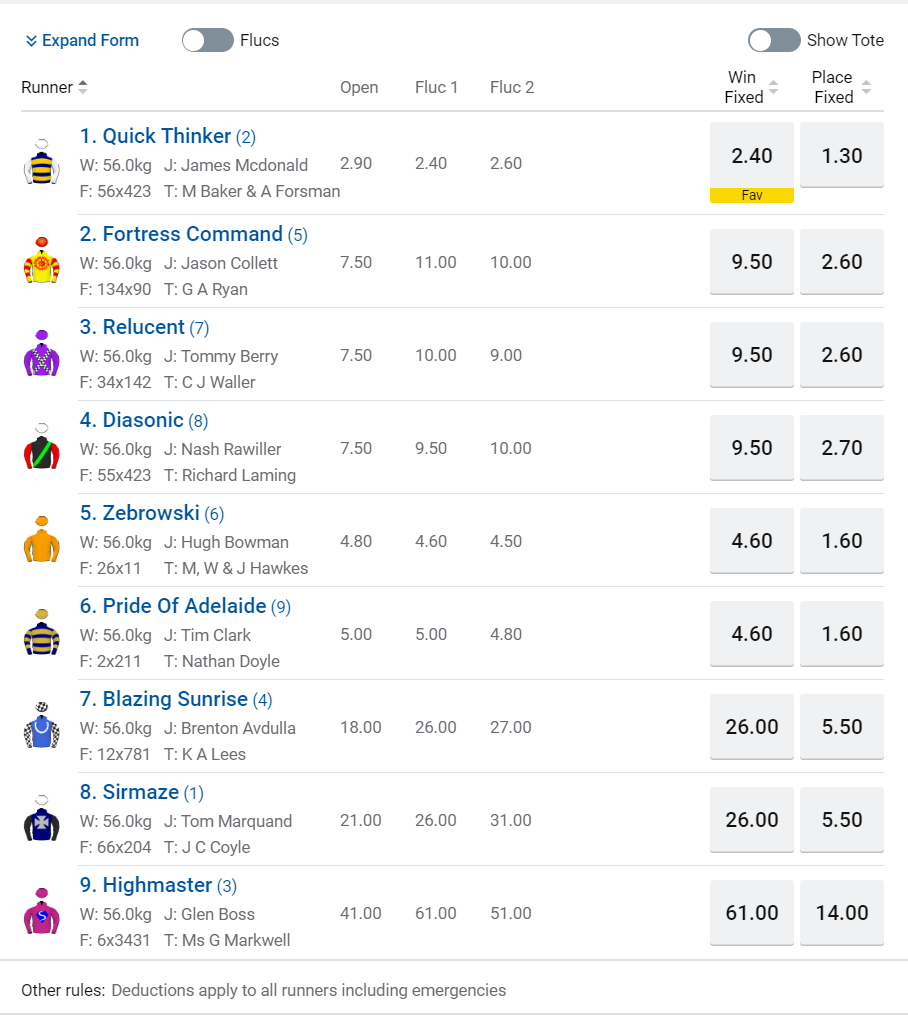Viewport: 908px width, 1016px height.
Task: Click Fortress Command's red and yellow silks icon
Action: point(41,261)
